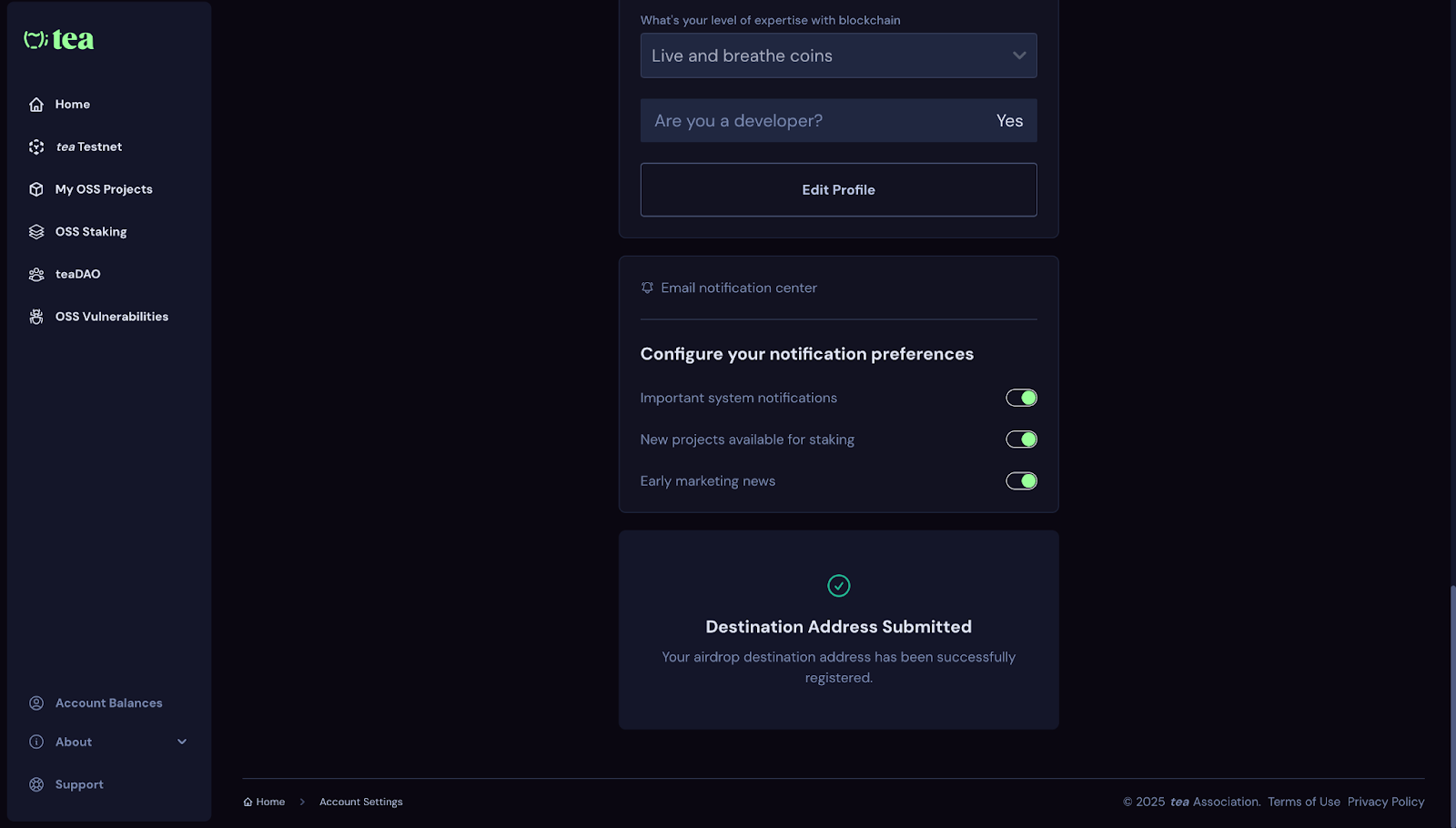The image size is (1456, 828).
Task: Select the OSS Staking layers icon
Action: click(35, 231)
